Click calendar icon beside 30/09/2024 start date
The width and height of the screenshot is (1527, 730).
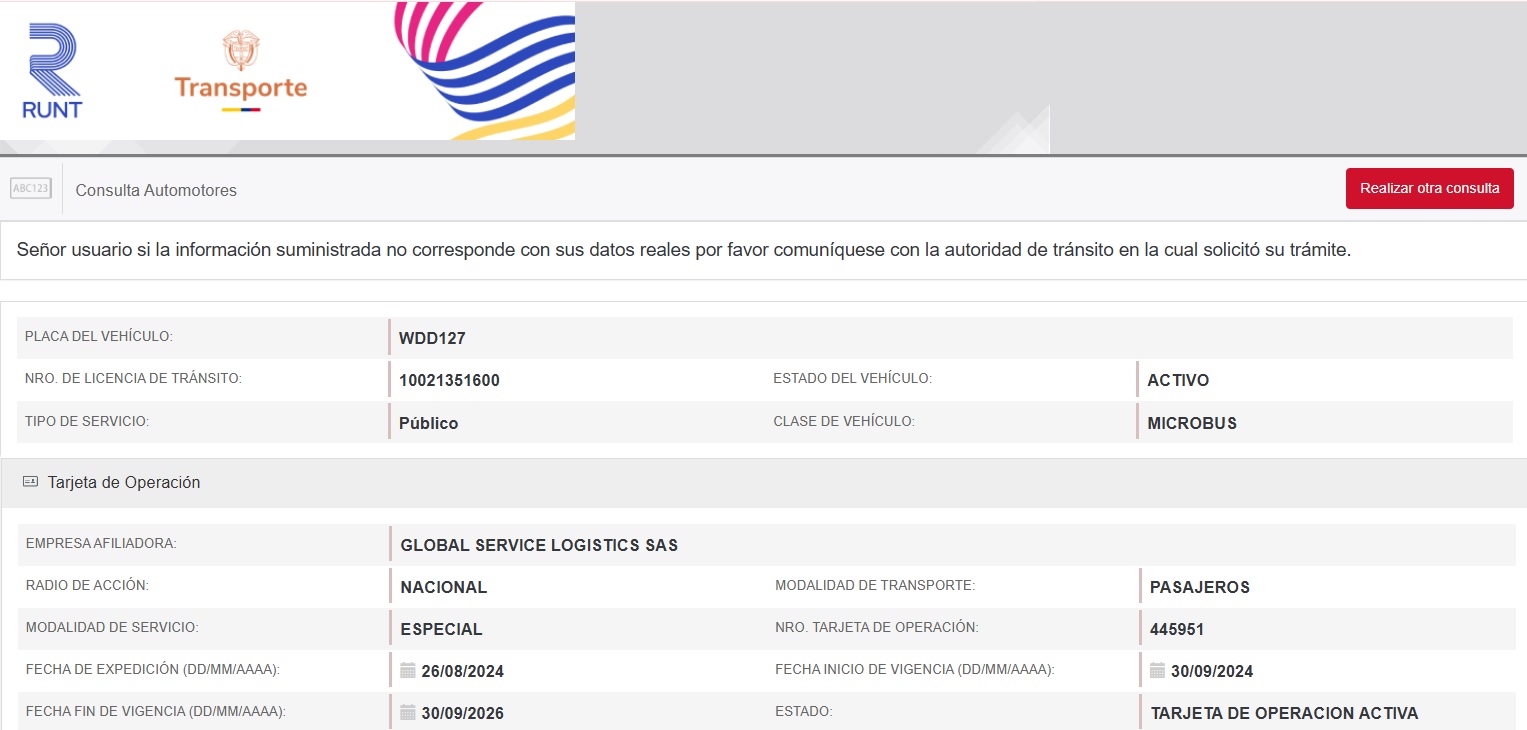click(1157, 670)
